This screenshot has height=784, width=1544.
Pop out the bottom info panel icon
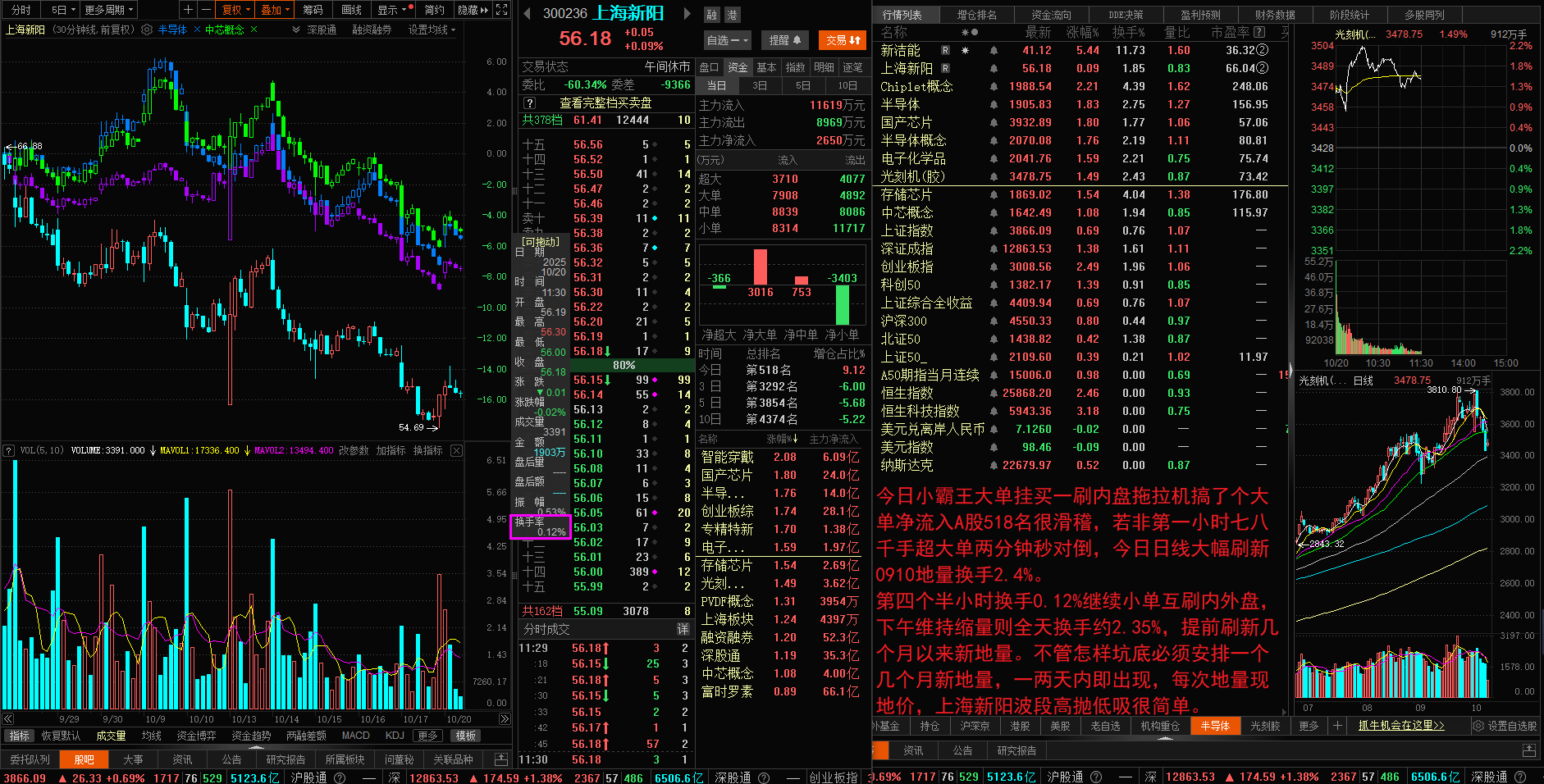(500, 759)
